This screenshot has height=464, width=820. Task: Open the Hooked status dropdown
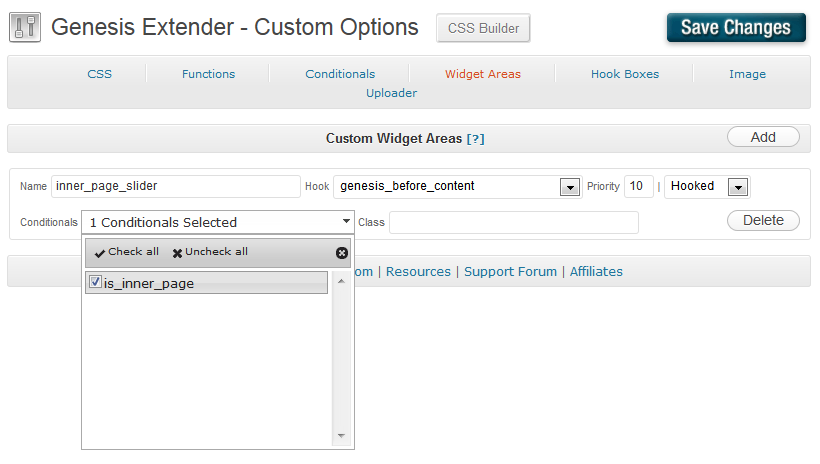pyautogui.click(x=738, y=187)
